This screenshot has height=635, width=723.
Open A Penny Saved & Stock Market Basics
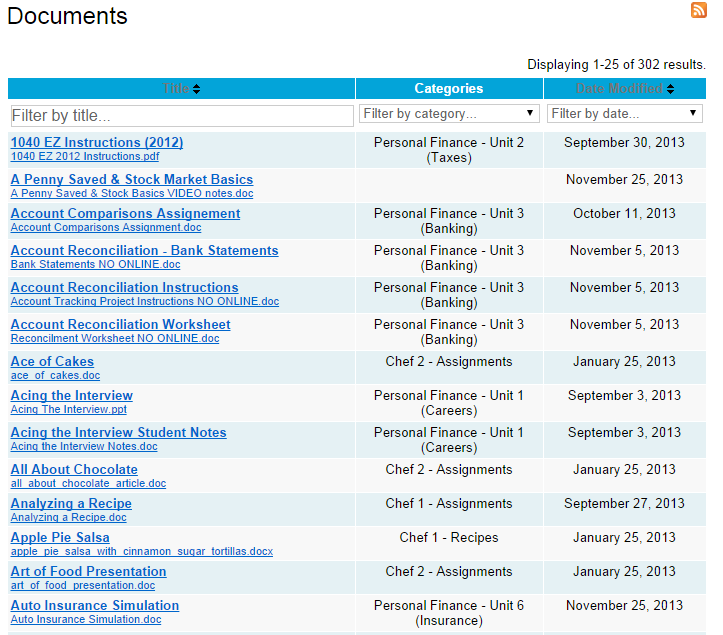tap(132, 179)
